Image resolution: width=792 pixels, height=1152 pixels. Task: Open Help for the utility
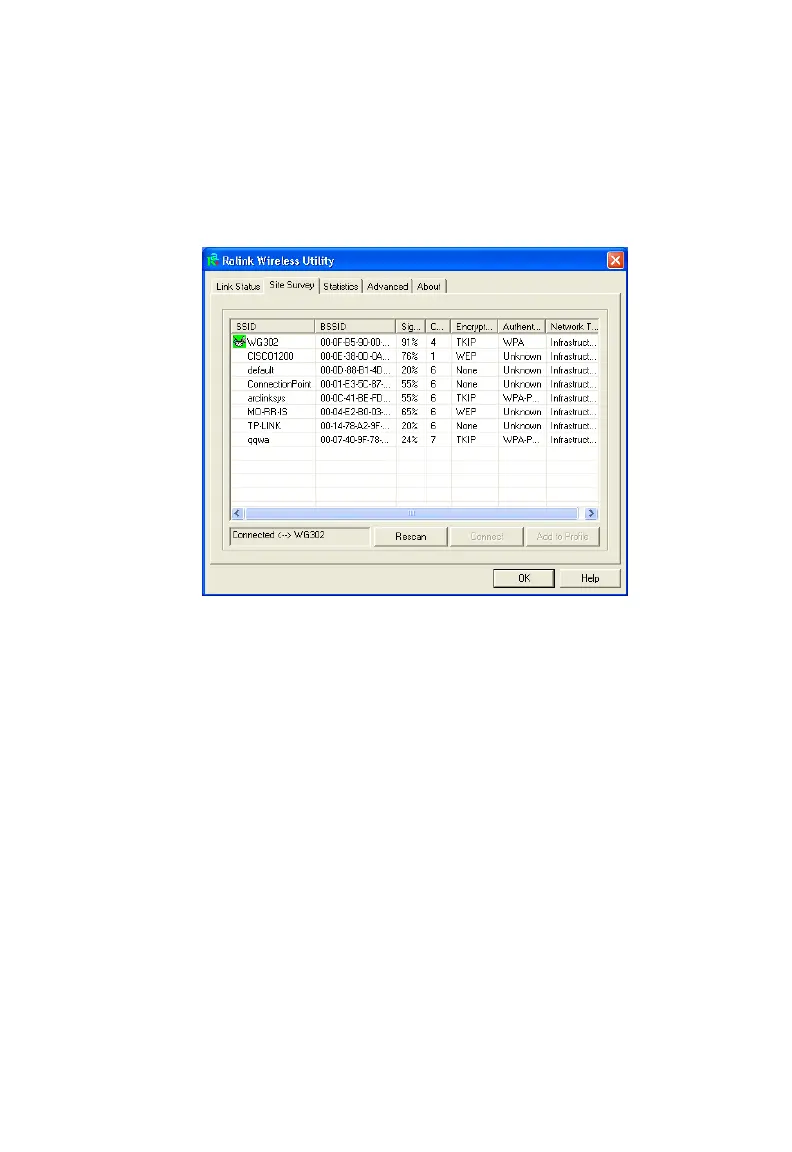pos(590,579)
